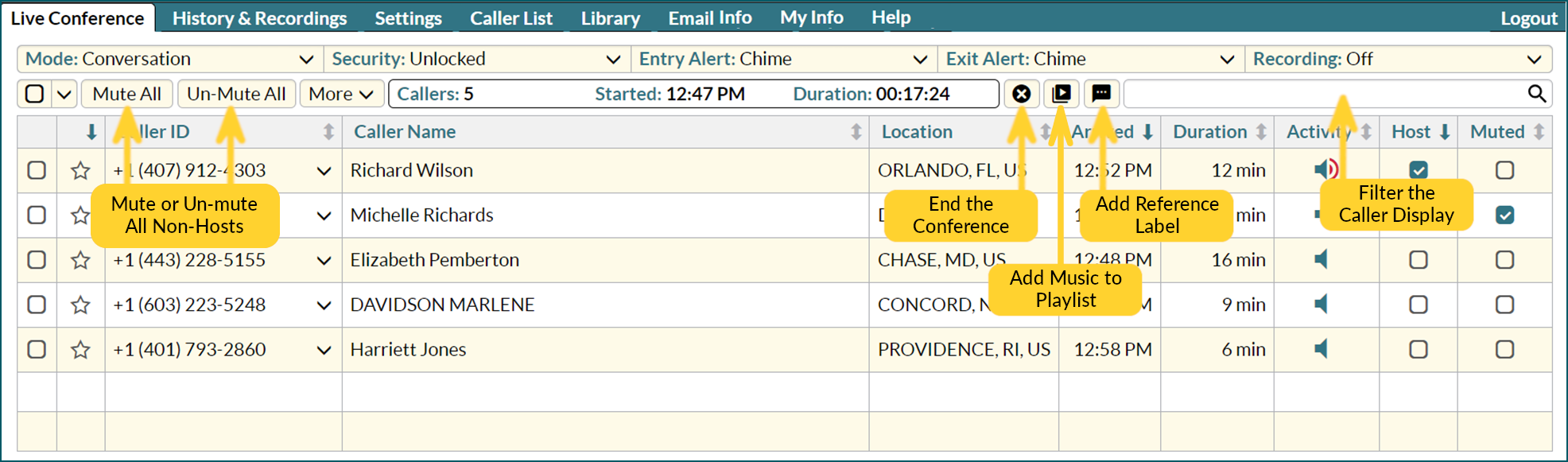Star the Harriett Jones caller row

pos(80,349)
